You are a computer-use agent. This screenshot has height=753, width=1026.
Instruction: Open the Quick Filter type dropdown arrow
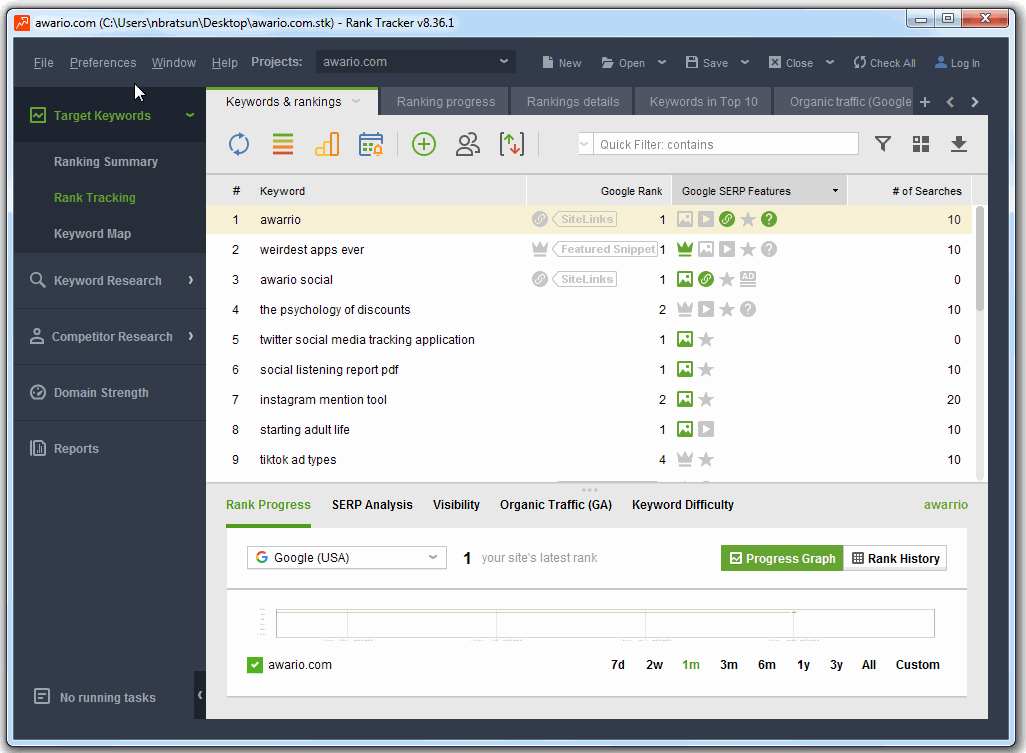coord(585,144)
